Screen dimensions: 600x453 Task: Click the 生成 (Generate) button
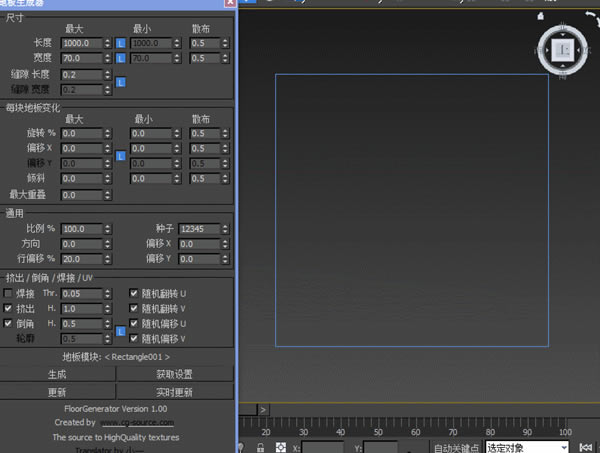click(58, 374)
